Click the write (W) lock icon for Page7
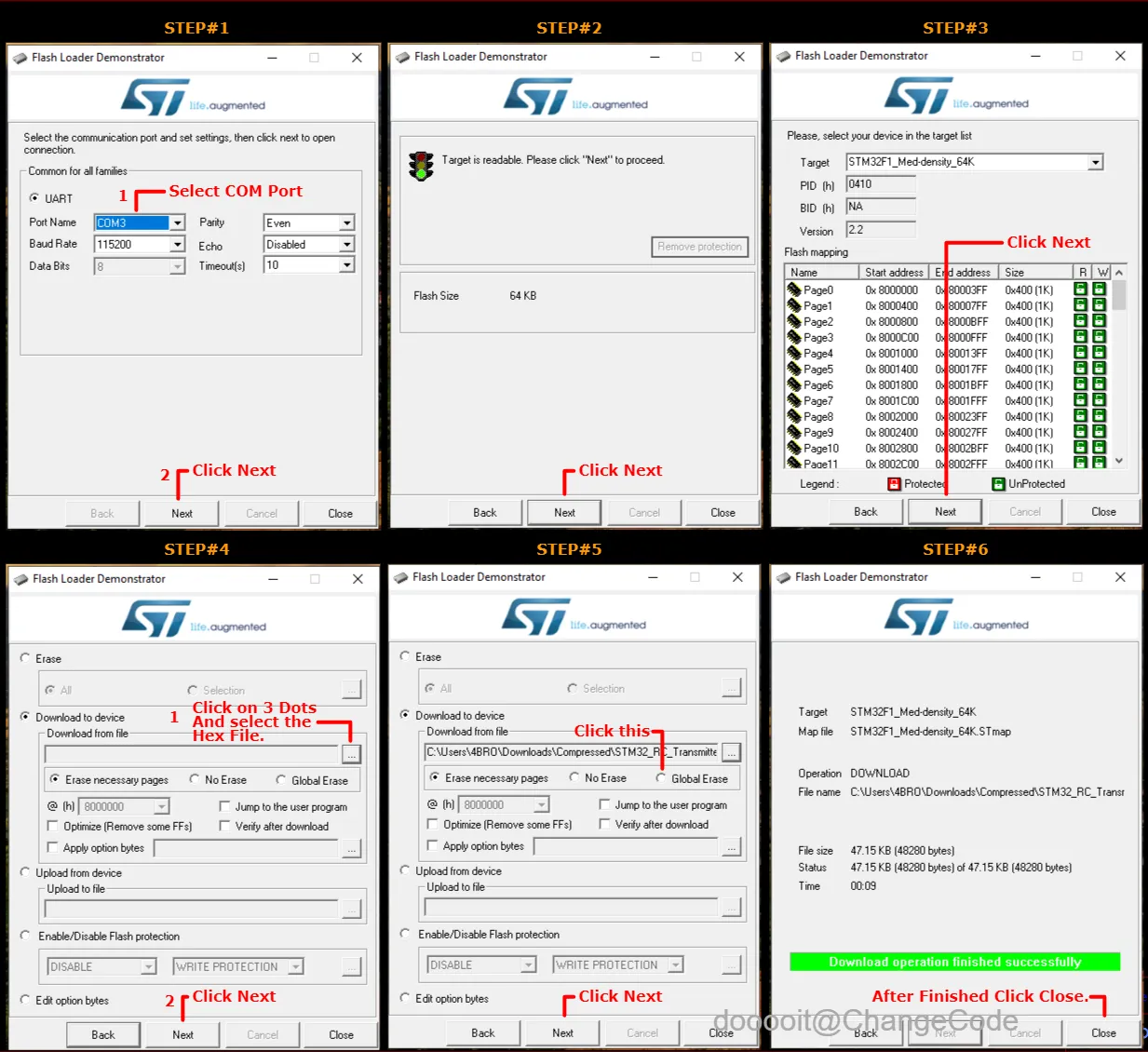Image resolution: width=1148 pixels, height=1052 pixels. pos(1100,400)
